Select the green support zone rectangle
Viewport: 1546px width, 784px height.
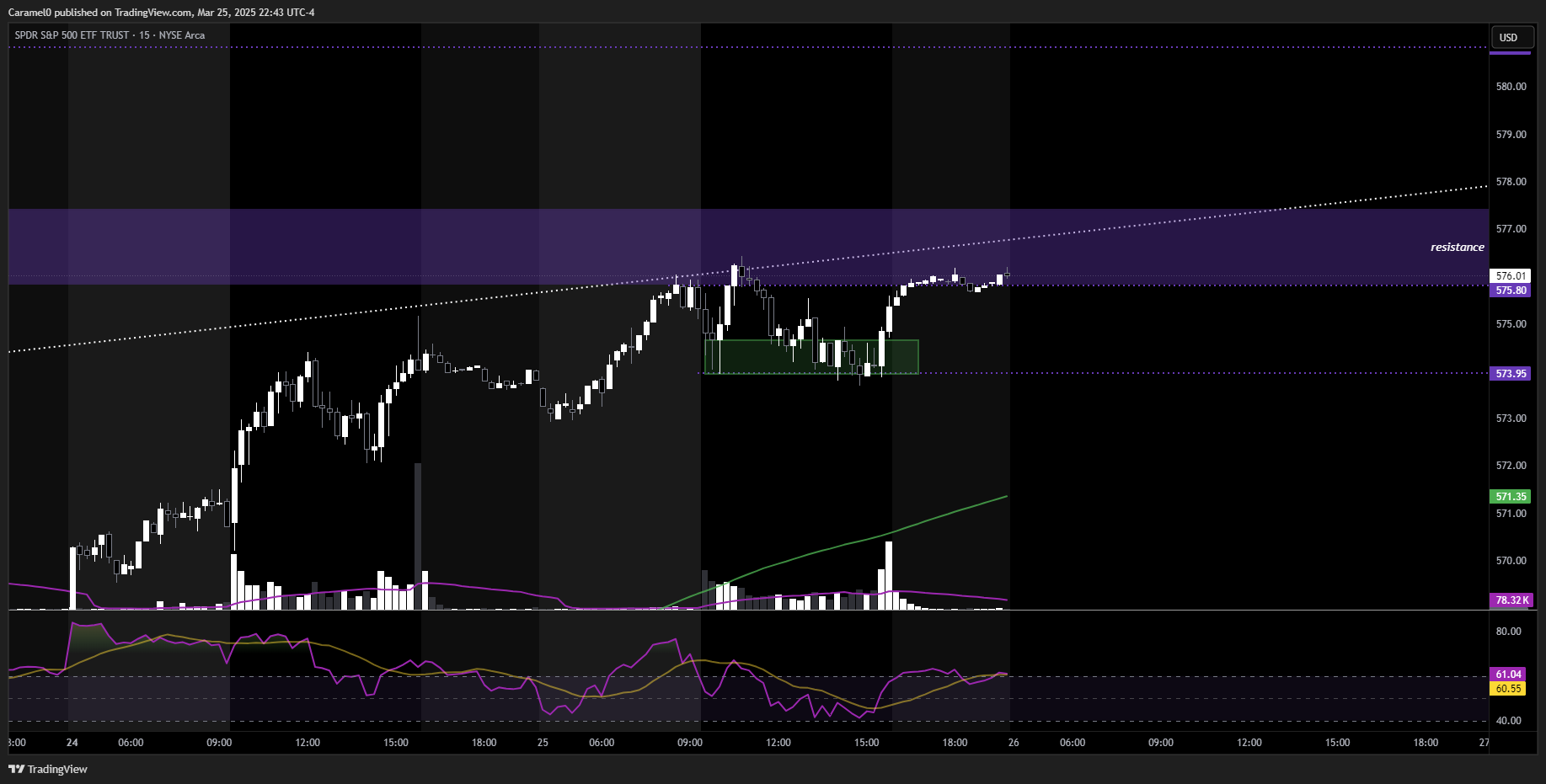coord(811,356)
